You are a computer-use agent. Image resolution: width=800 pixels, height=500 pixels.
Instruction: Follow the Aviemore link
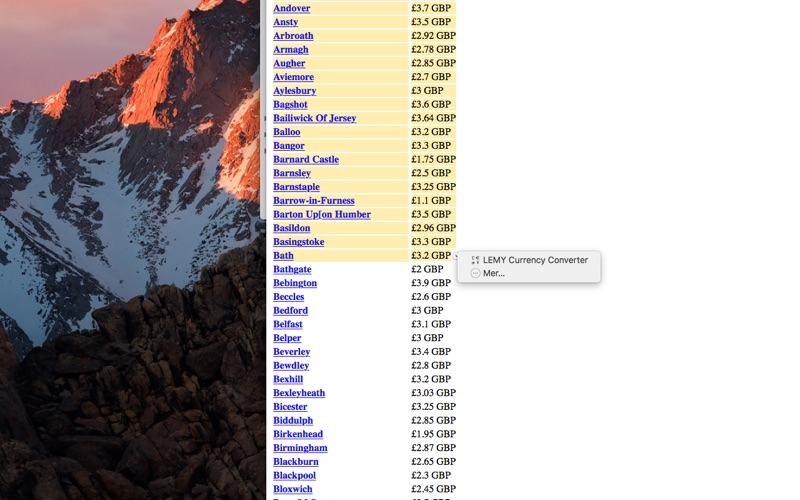pyautogui.click(x=293, y=77)
